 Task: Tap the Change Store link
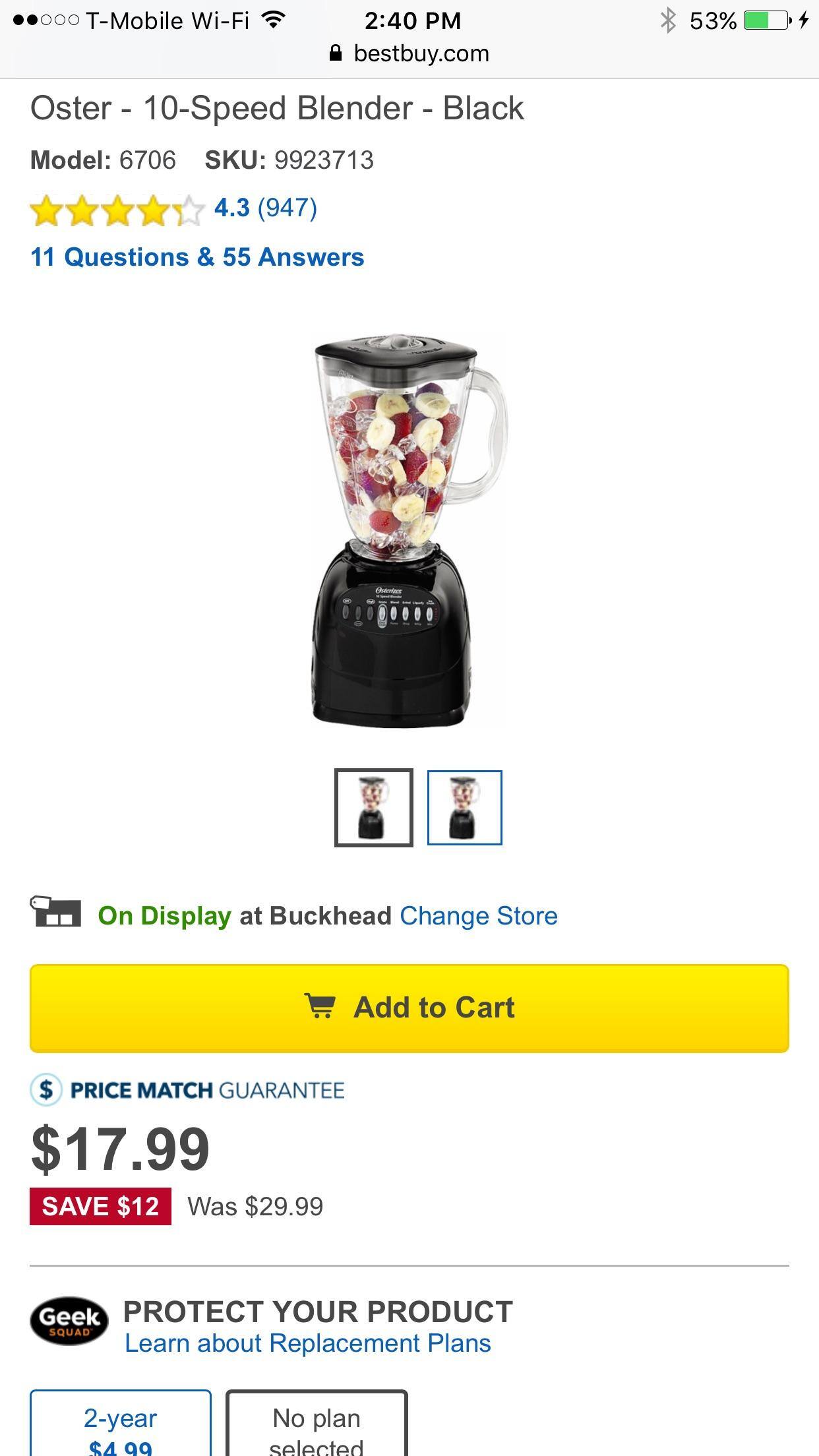[x=479, y=915]
